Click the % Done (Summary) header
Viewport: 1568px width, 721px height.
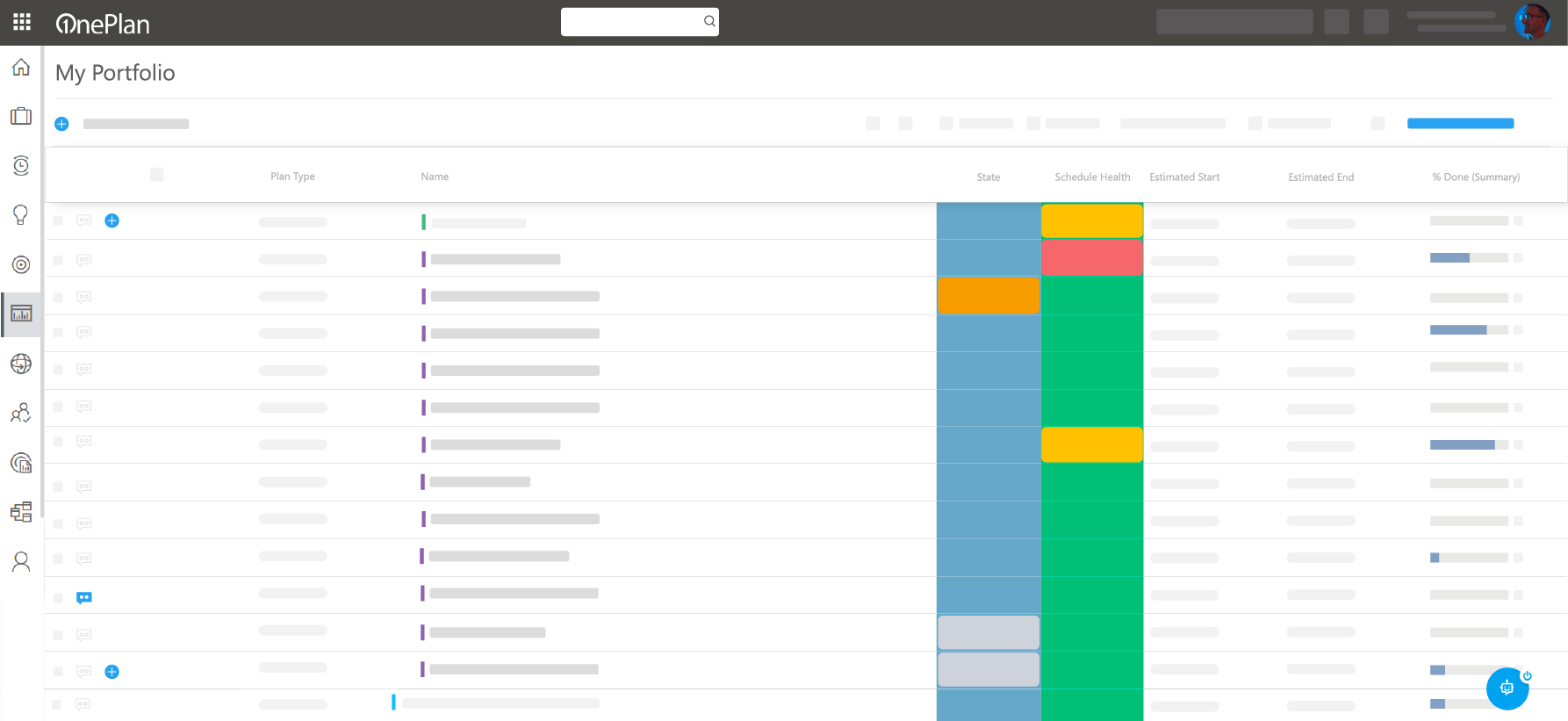[1476, 177]
